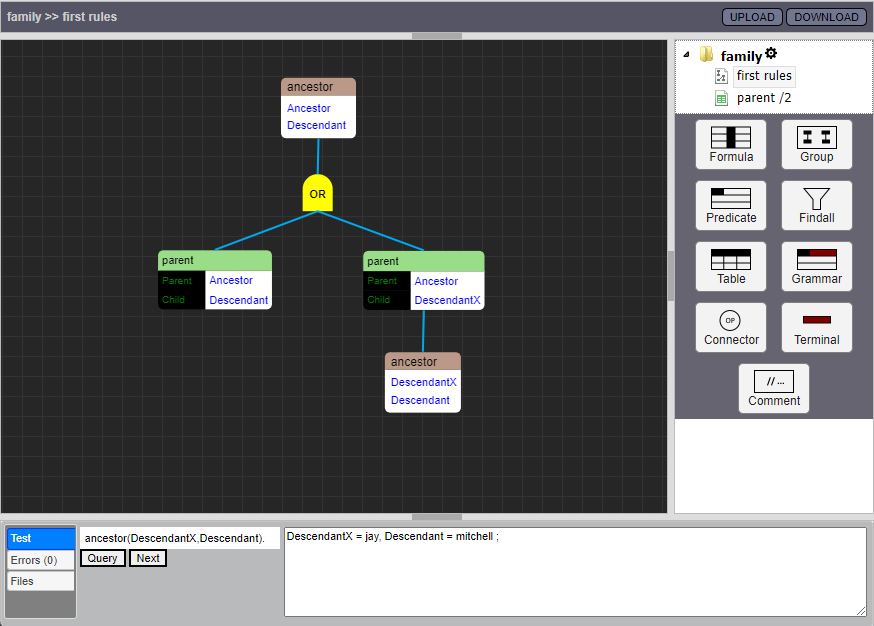This screenshot has width=874, height=626.
Task: Collapse the family folder tree
Action: 686,56
